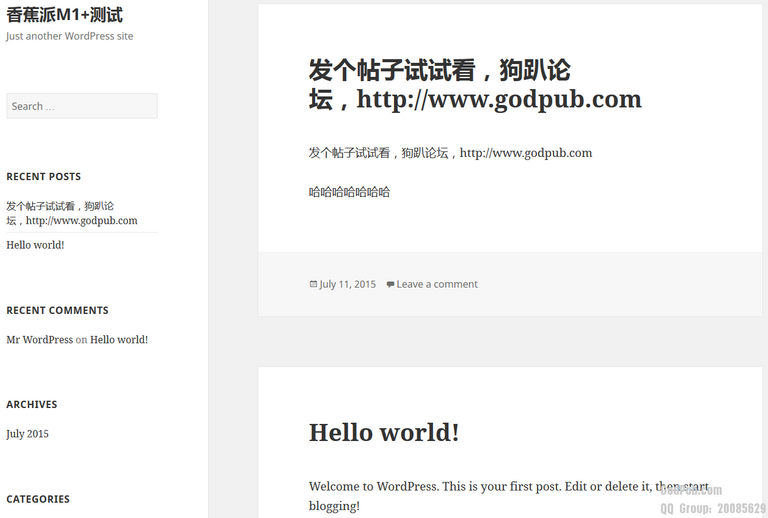Focus the Search input field
Image resolution: width=768 pixels, height=518 pixels.
82,106
